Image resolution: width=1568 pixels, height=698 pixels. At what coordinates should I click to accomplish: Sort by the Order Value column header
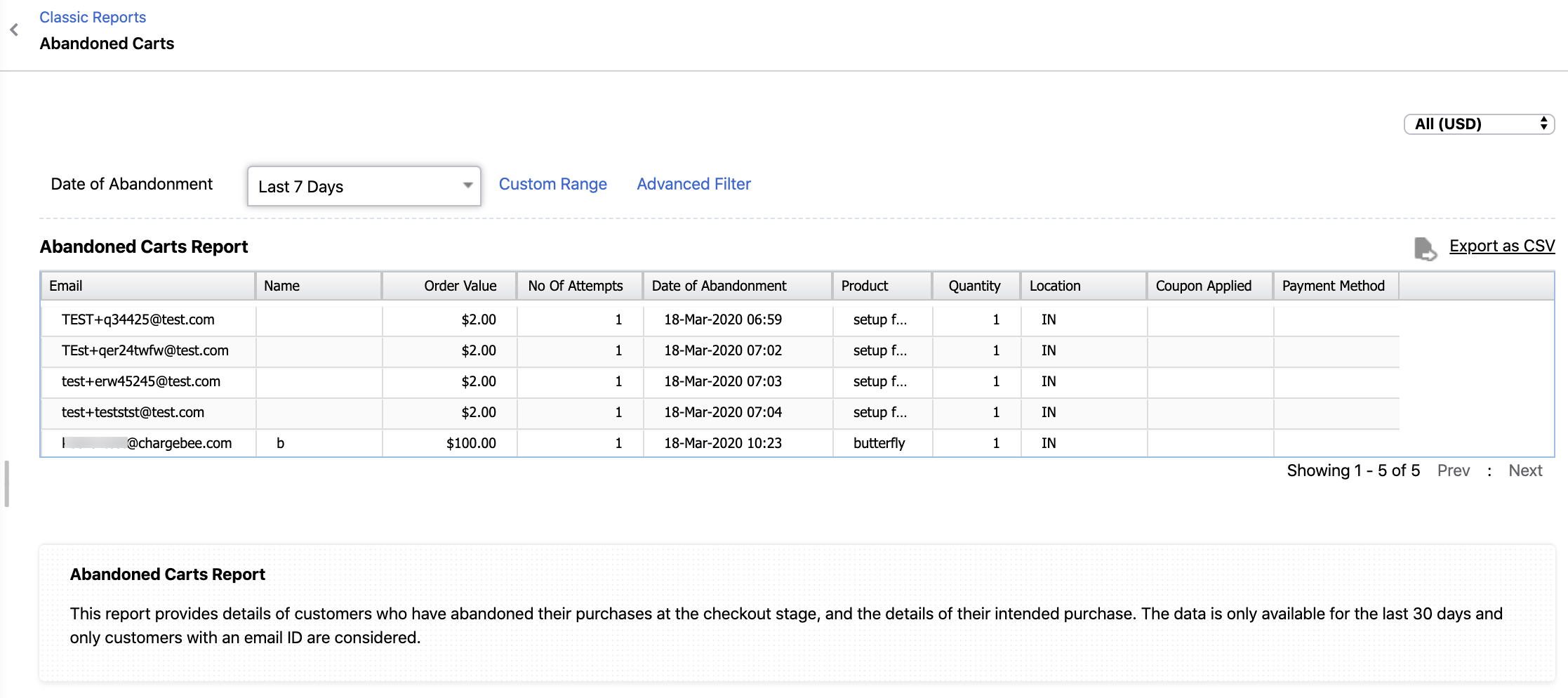point(449,286)
